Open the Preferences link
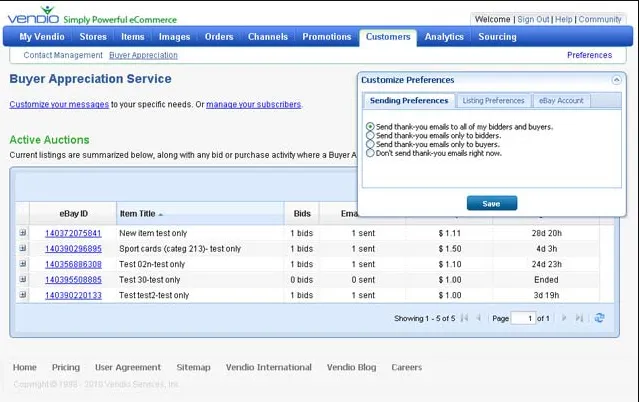Viewport: 639px width, 402px height. point(589,55)
